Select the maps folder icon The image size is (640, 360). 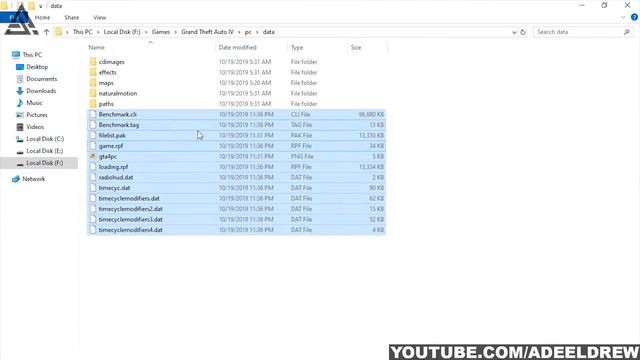tap(93, 83)
